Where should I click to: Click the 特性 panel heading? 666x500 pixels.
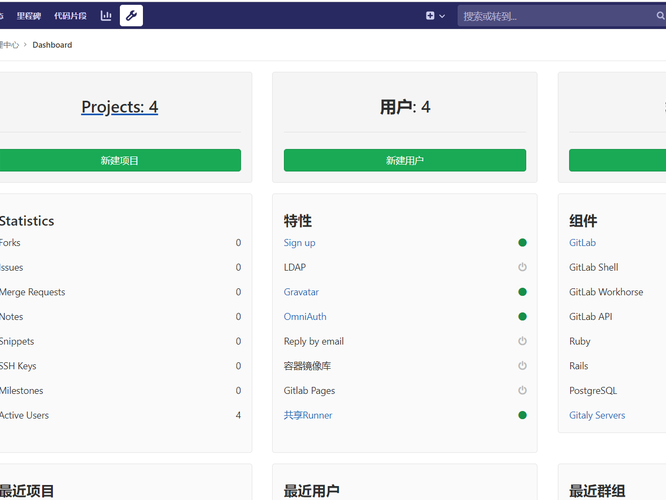click(x=298, y=221)
